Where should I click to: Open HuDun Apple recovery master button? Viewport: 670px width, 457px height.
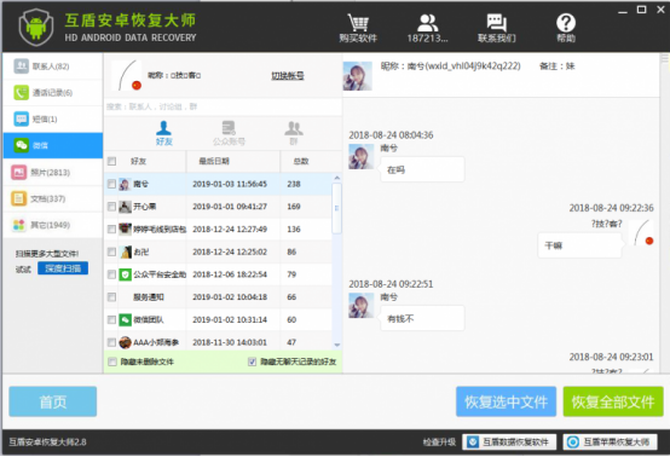[x=610, y=442]
